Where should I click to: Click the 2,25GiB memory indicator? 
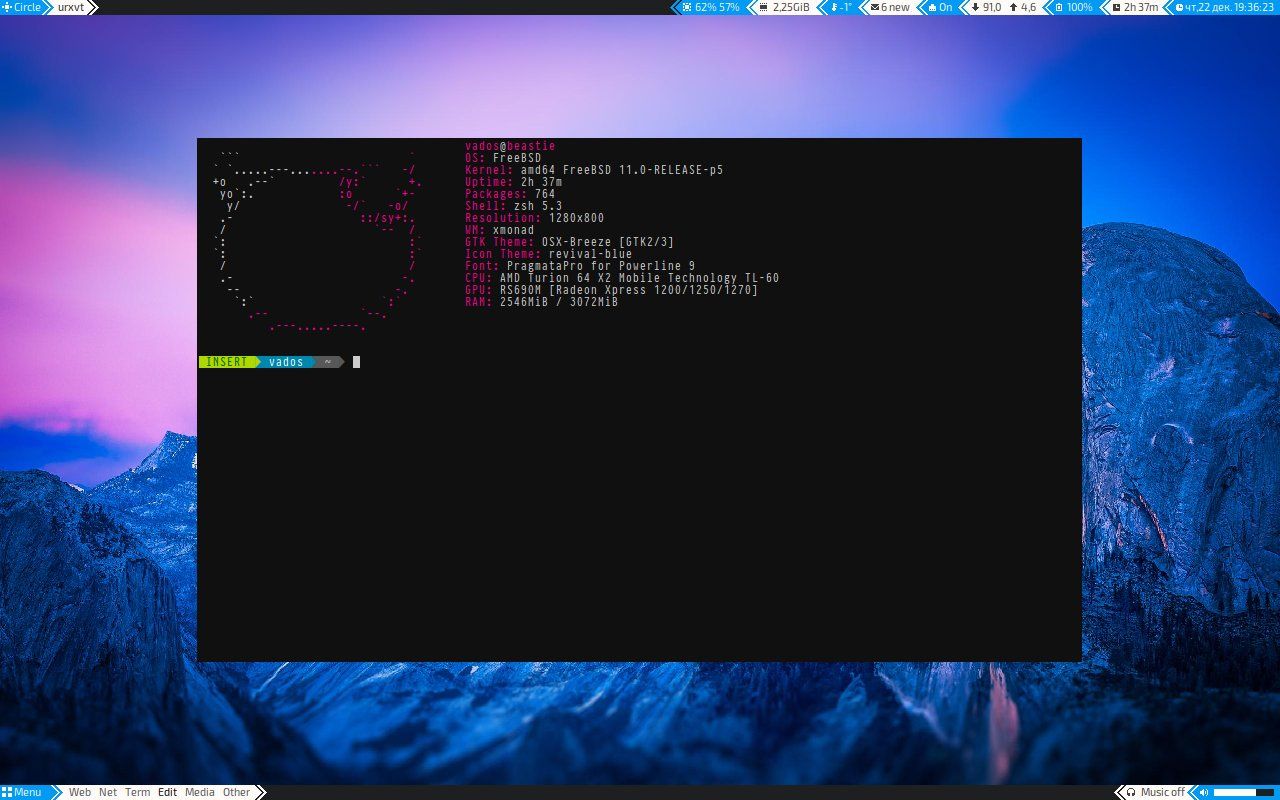click(x=785, y=7)
